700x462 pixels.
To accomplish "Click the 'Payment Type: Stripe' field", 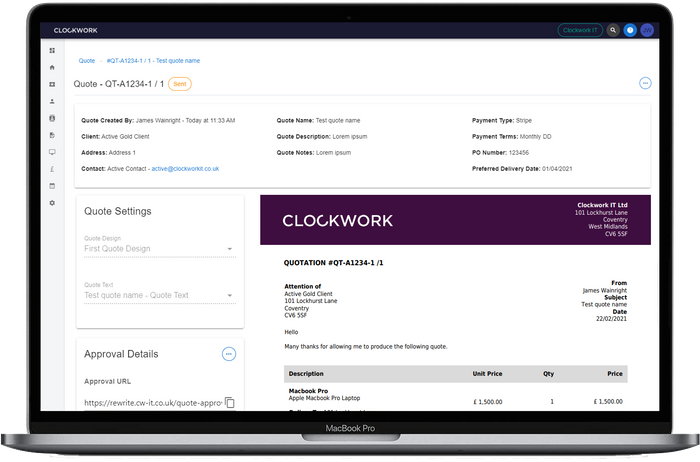I will point(502,121).
